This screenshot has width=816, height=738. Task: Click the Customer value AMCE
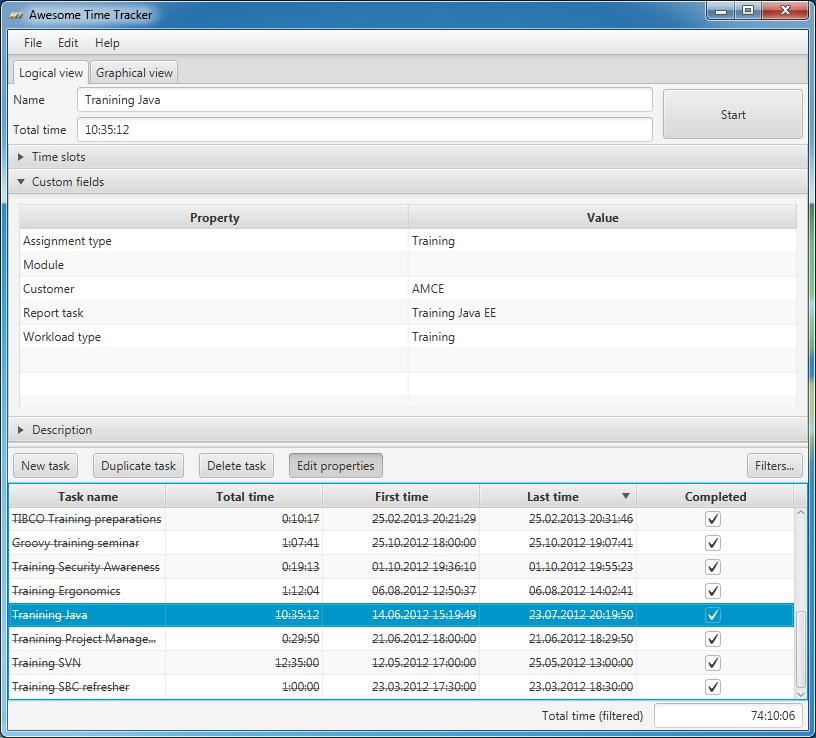(428, 289)
